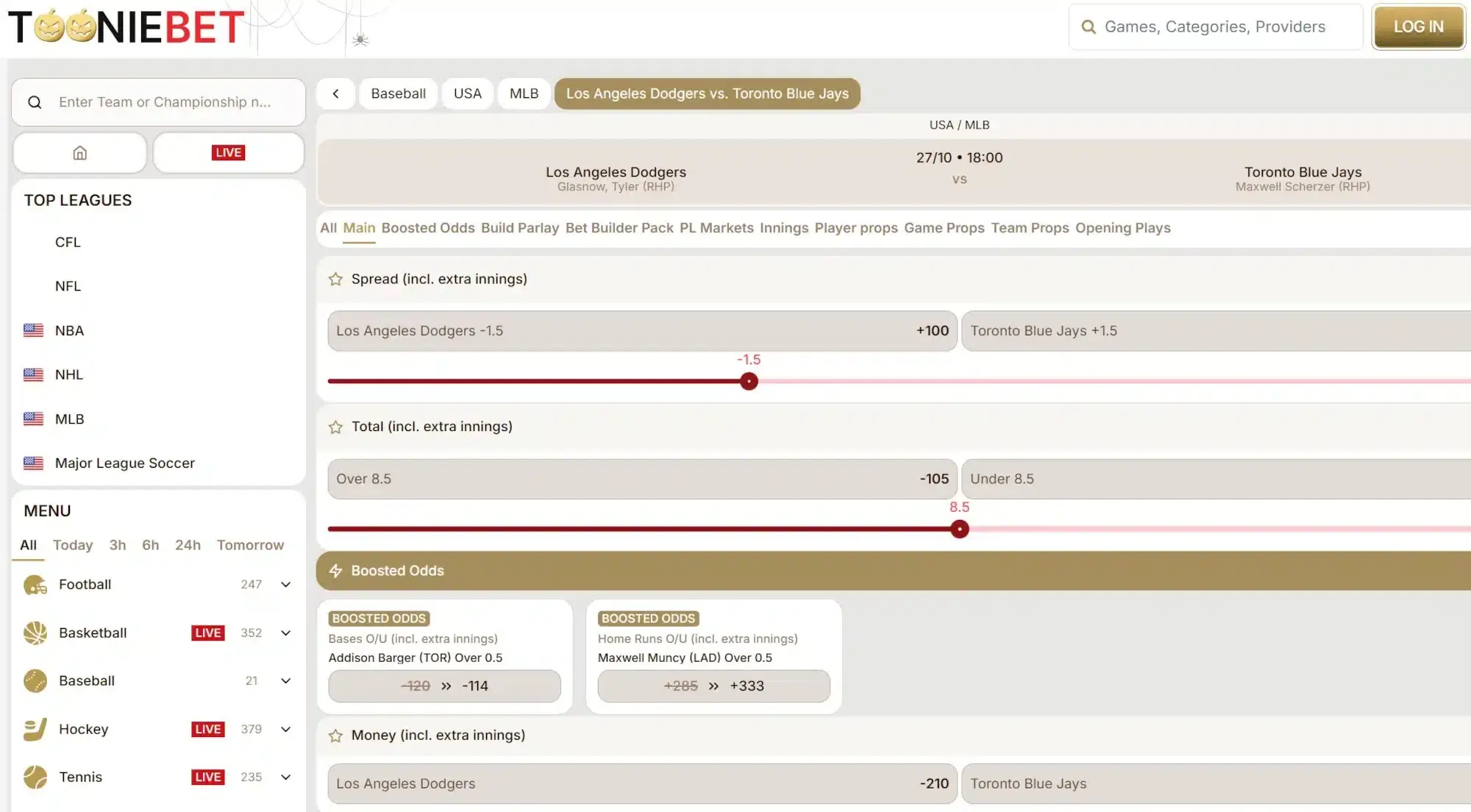Screen dimensions: 1471x812
Task: Click the Enter Team or Championship search field
Action: pyautogui.click(x=158, y=101)
